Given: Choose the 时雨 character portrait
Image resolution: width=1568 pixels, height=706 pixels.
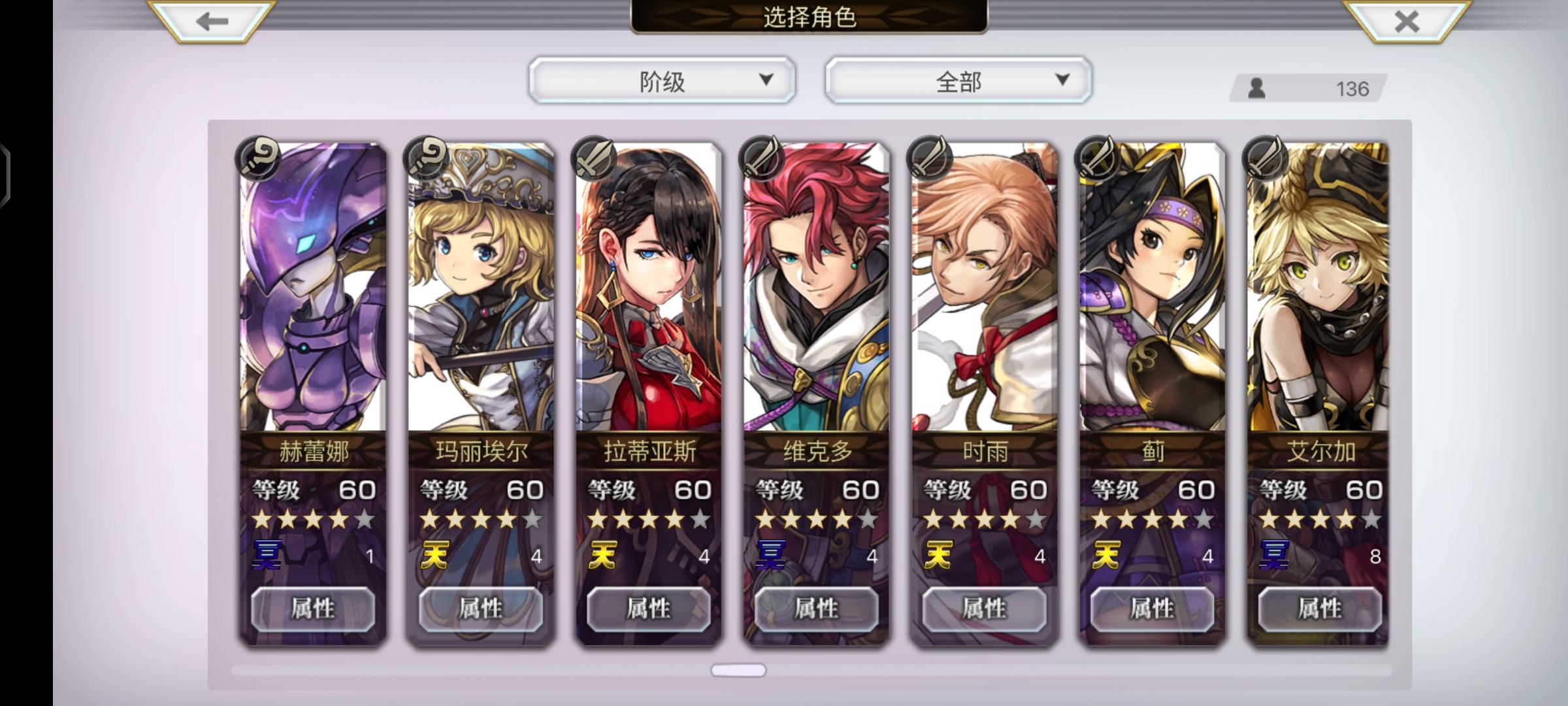Looking at the screenshot, I should [x=984, y=288].
